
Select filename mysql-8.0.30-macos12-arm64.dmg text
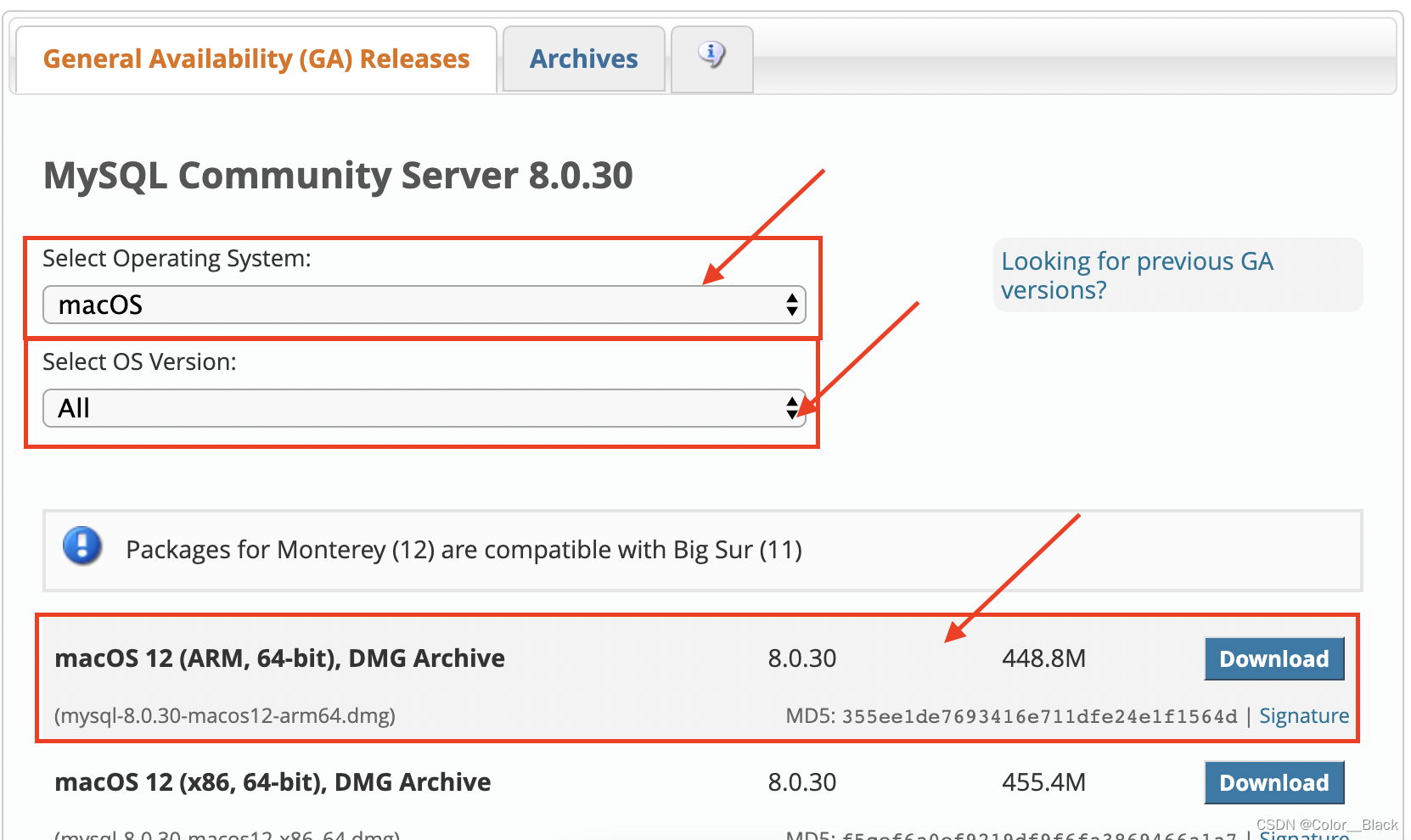(x=225, y=716)
